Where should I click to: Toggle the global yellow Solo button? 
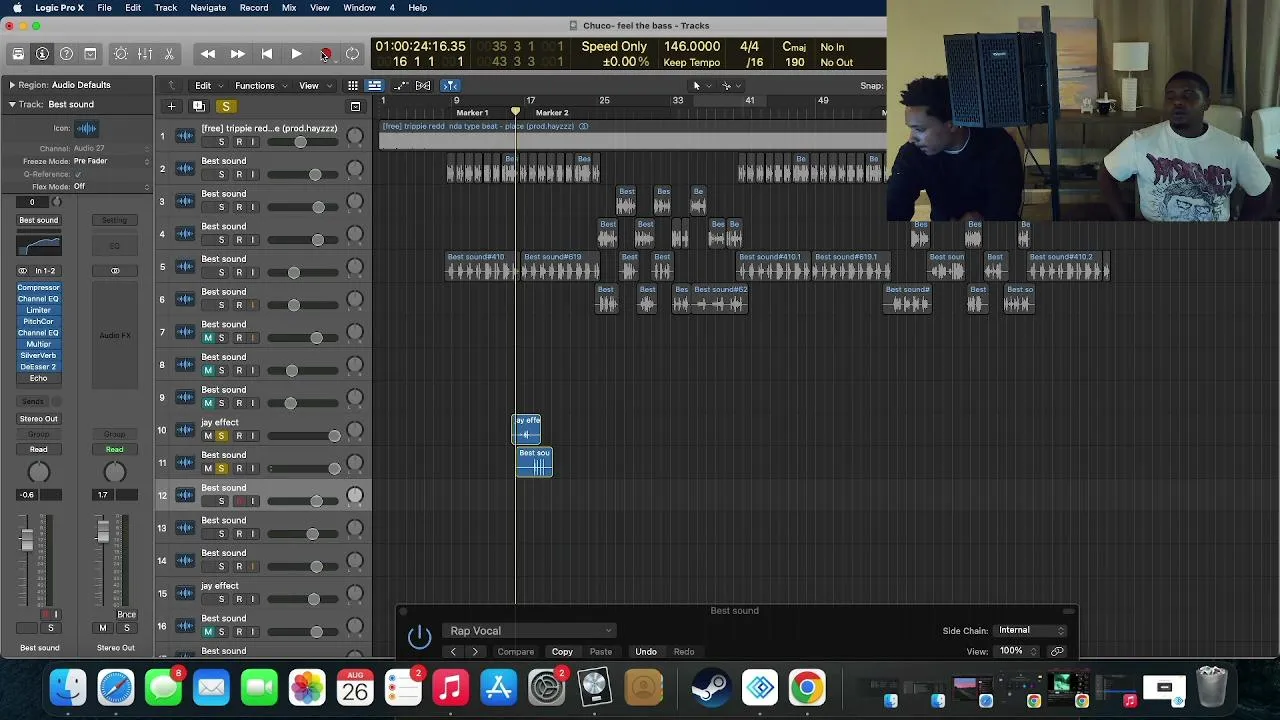point(226,106)
